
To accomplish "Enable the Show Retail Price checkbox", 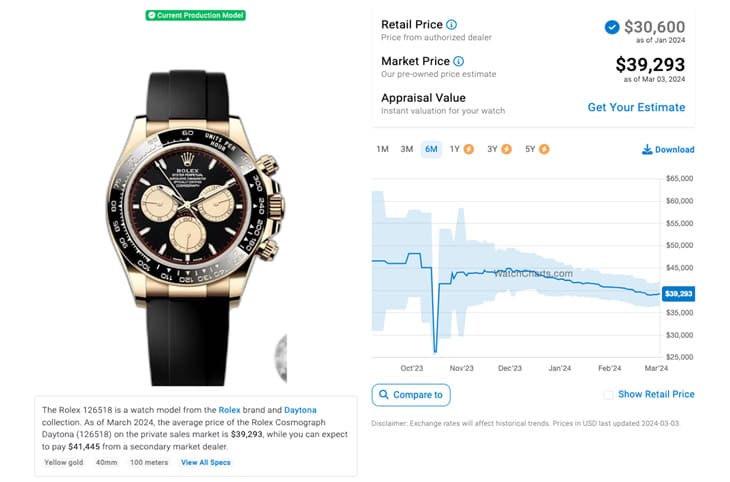I will [x=608, y=395].
